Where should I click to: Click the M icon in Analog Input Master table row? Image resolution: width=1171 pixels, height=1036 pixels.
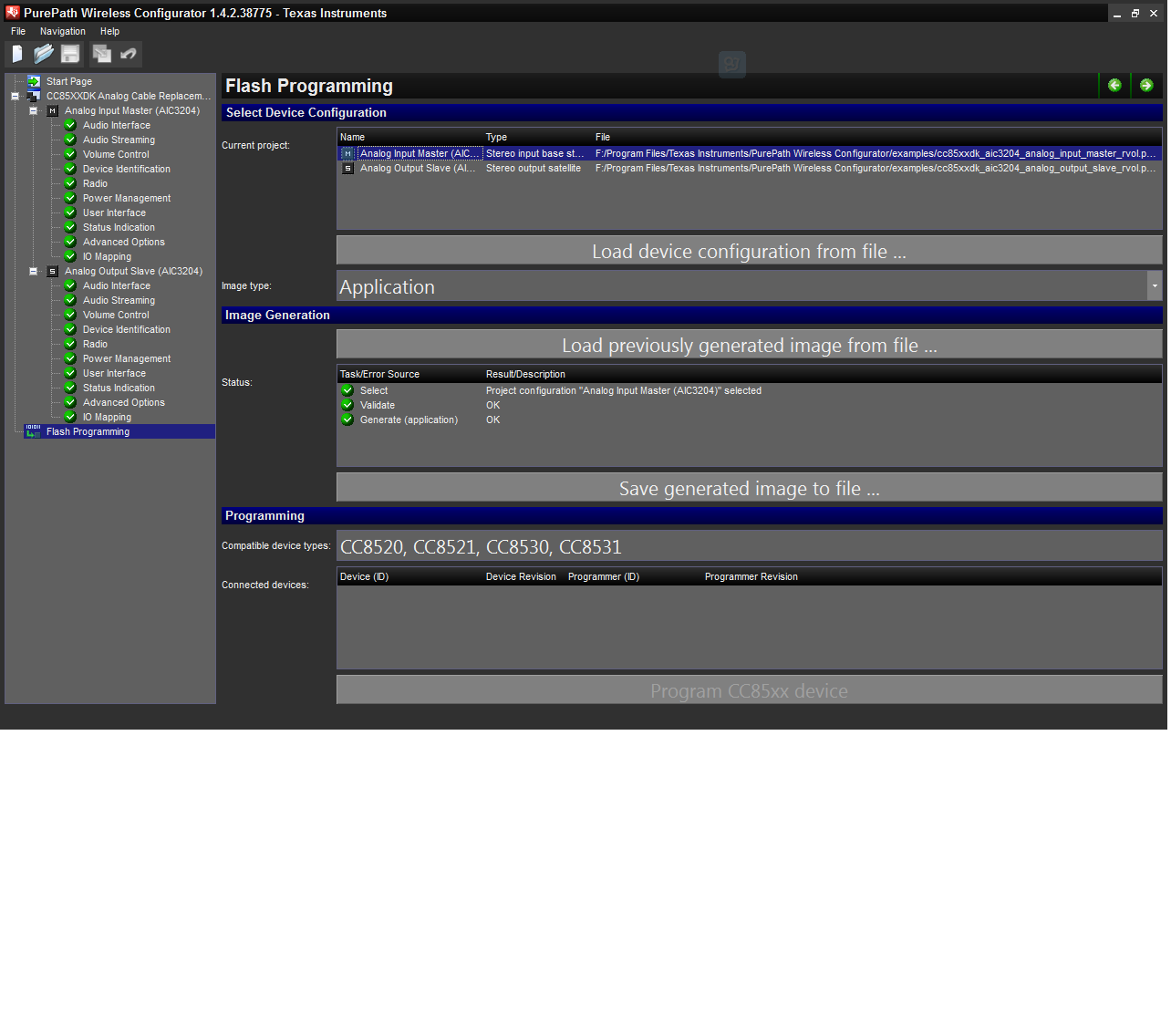tap(347, 153)
